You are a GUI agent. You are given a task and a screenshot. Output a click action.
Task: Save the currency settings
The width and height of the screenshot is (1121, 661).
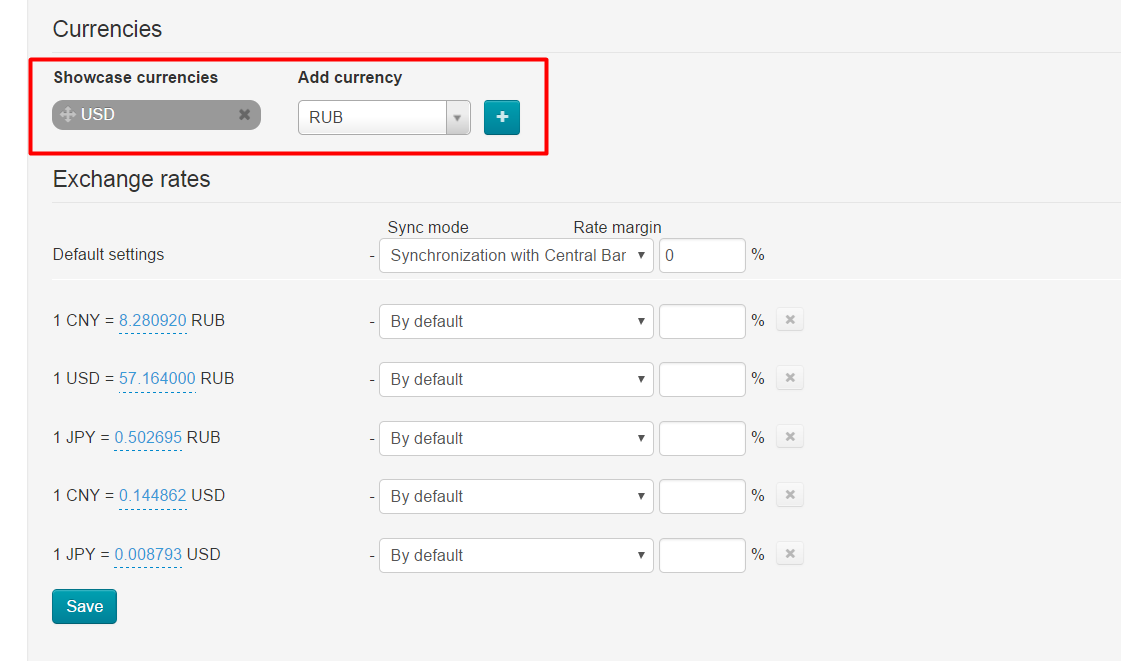pos(84,607)
